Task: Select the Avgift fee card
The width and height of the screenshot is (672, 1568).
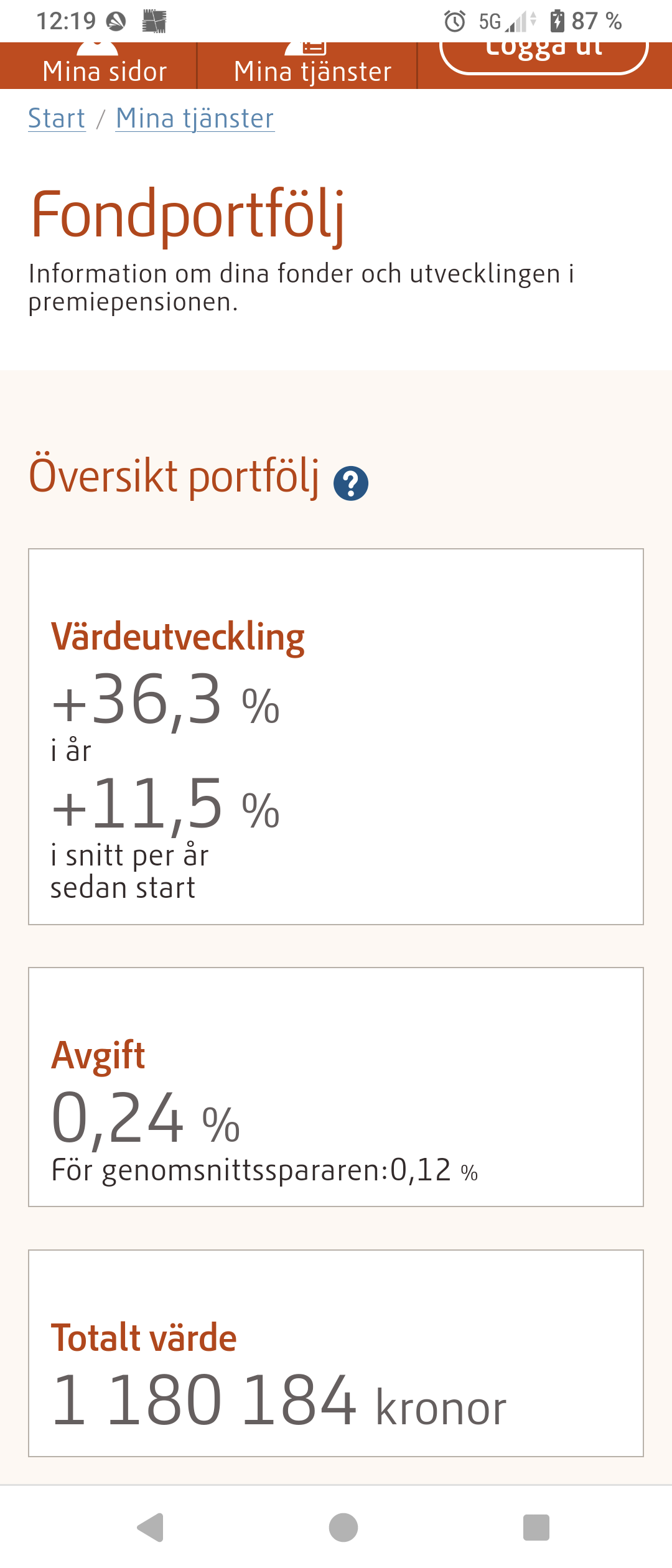Action: pyautogui.click(x=336, y=1086)
